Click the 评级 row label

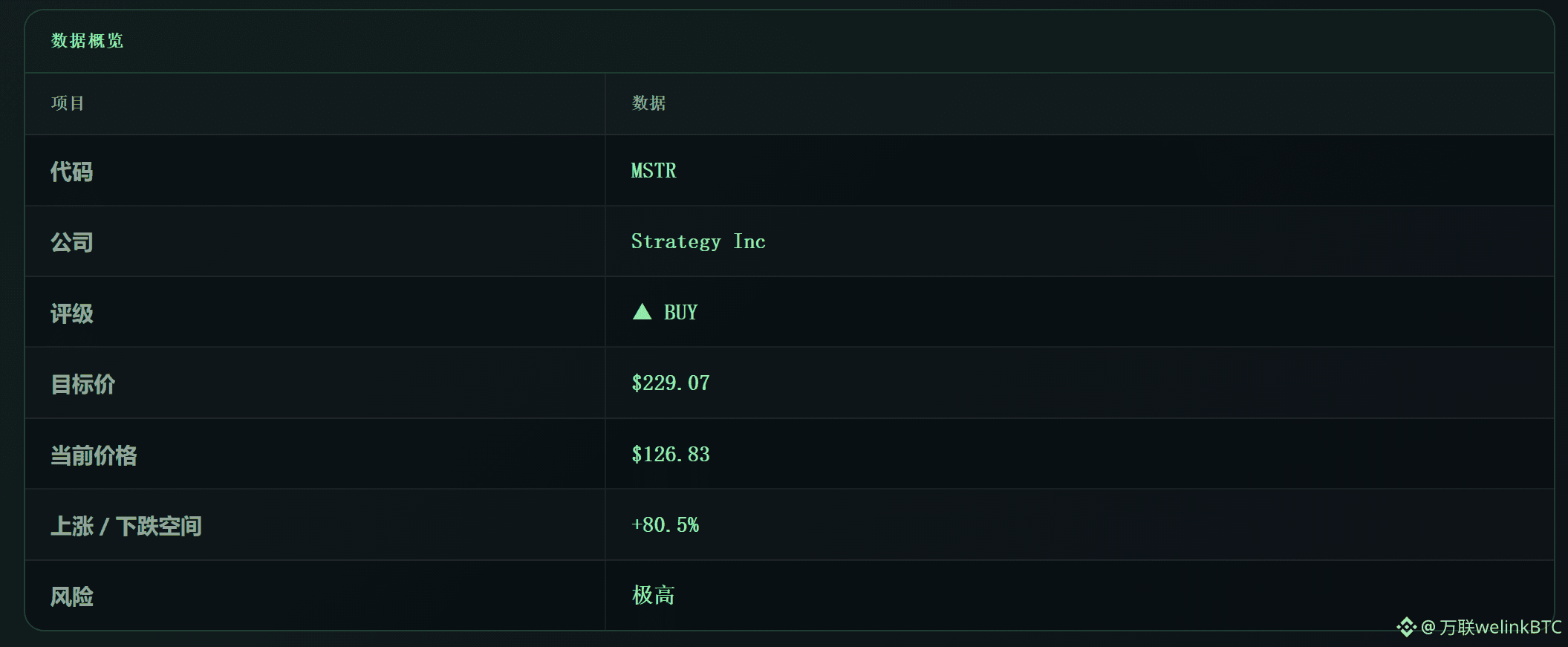(x=71, y=313)
